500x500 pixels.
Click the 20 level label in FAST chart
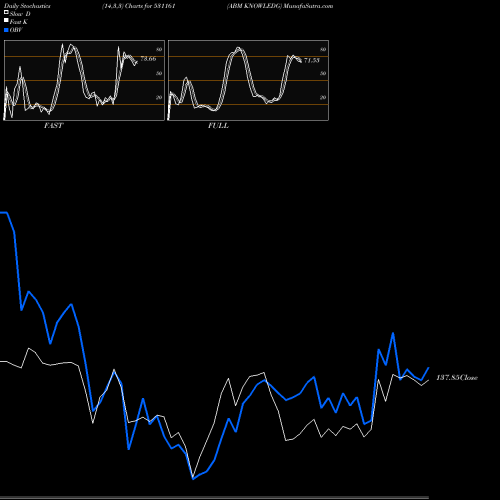point(159,97)
